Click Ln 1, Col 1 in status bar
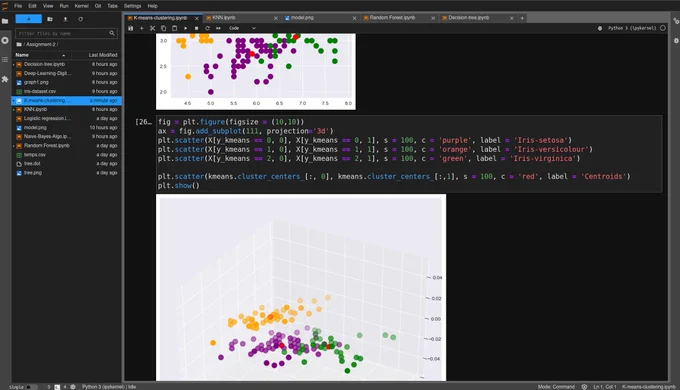 click(605, 387)
